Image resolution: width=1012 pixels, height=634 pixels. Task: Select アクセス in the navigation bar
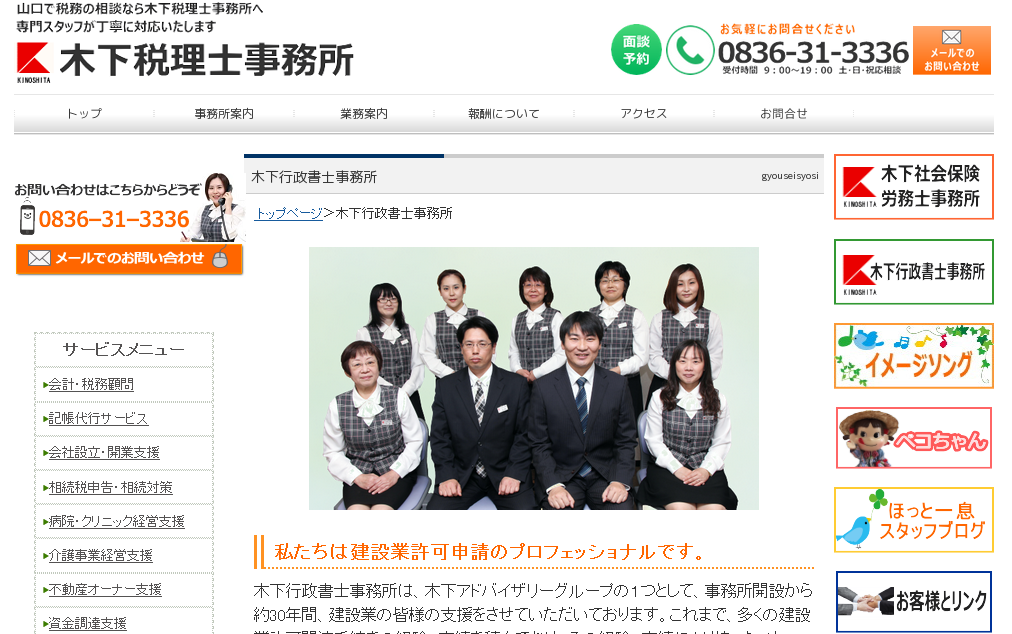[x=644, y=114]
